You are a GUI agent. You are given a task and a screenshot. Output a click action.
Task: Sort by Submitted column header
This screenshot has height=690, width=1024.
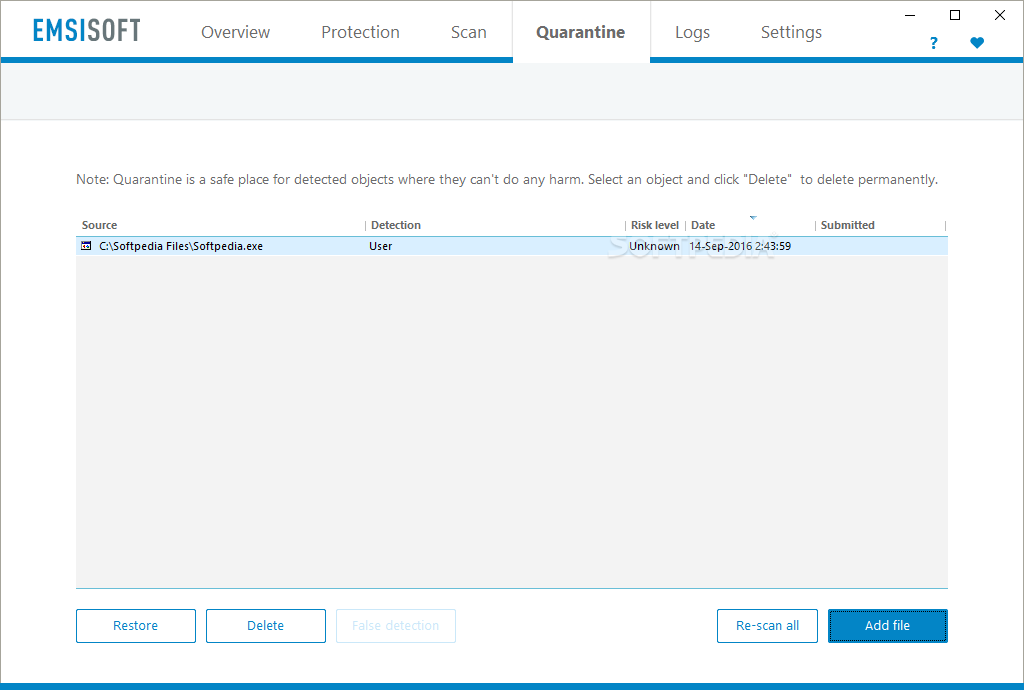tap(880, 225)
